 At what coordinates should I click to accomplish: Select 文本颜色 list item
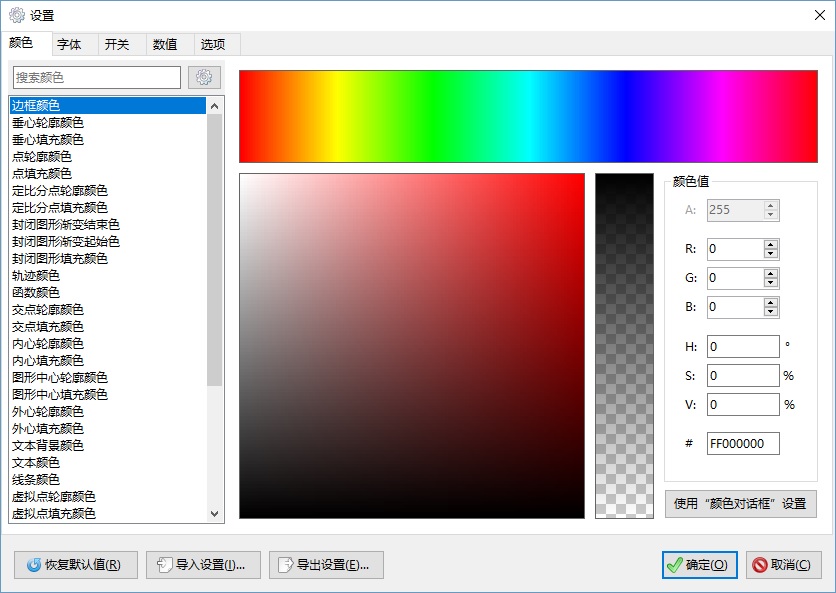pos(108,463)
